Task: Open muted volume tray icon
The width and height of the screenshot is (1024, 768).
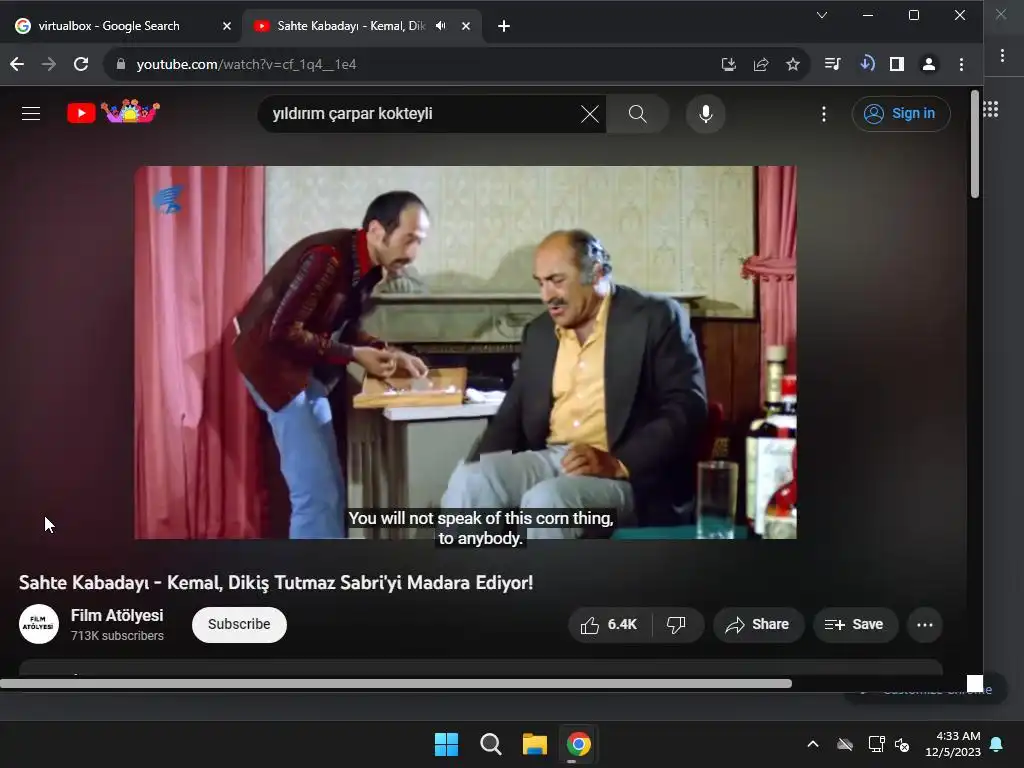Action: pyautogui.click(x=903, y=744)
